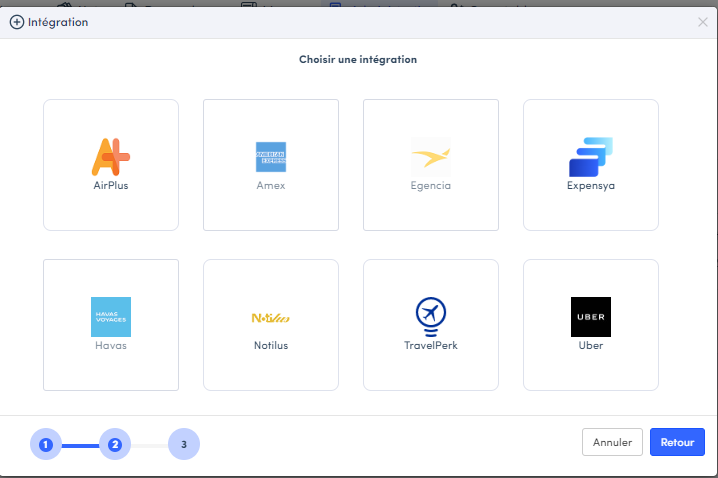Select the Expensya blue cards logo
718x478 pixels.
(x=591, y=157)
